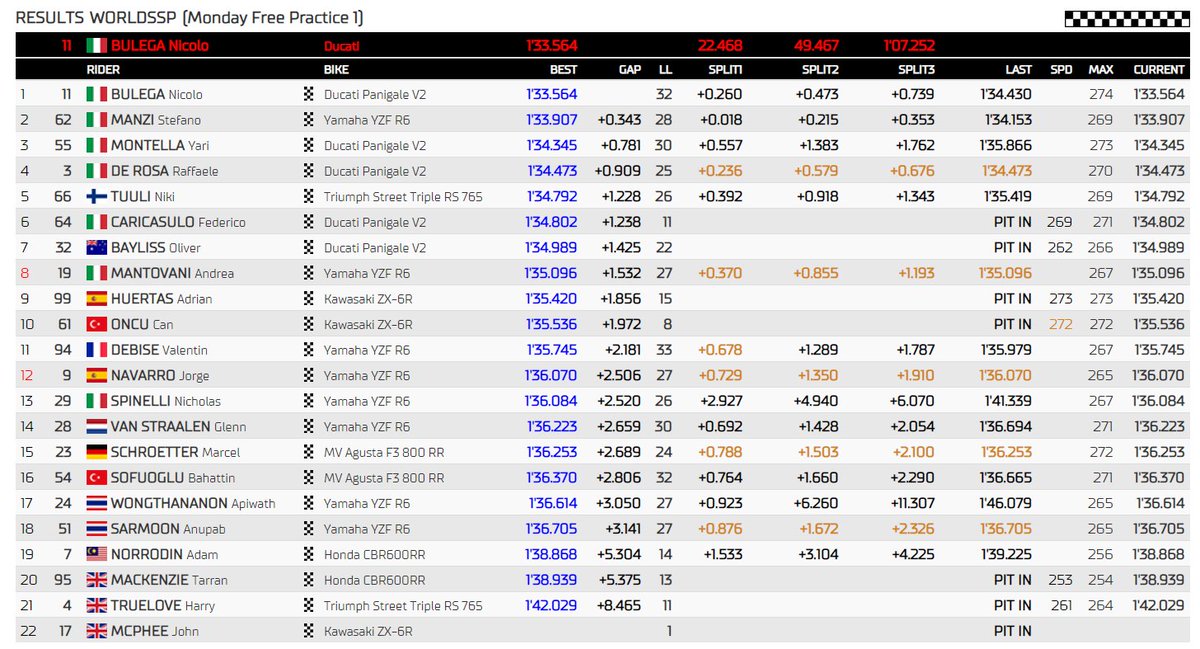Click the chequered icon in SOFUOGLU Bahattin's row

pyautogui.click(x=309, y=477)
